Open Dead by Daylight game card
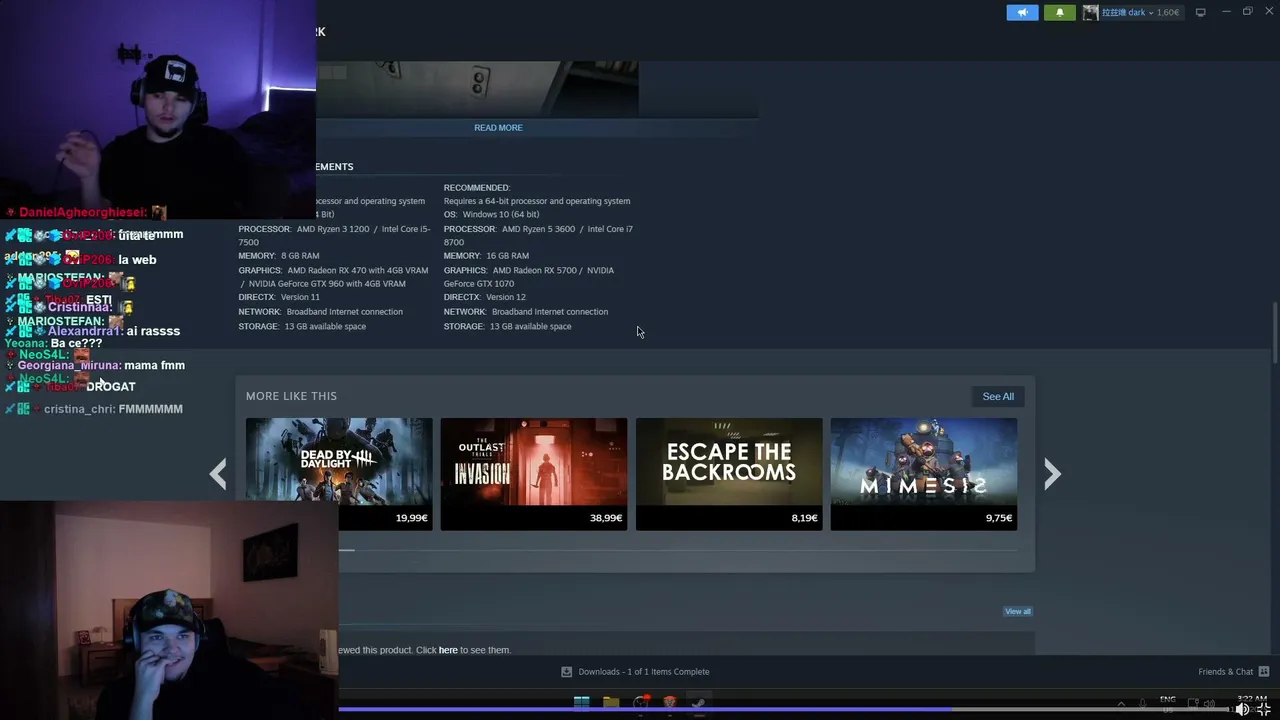The height and width of the screenshot is (720, 1280). point(339,474)
